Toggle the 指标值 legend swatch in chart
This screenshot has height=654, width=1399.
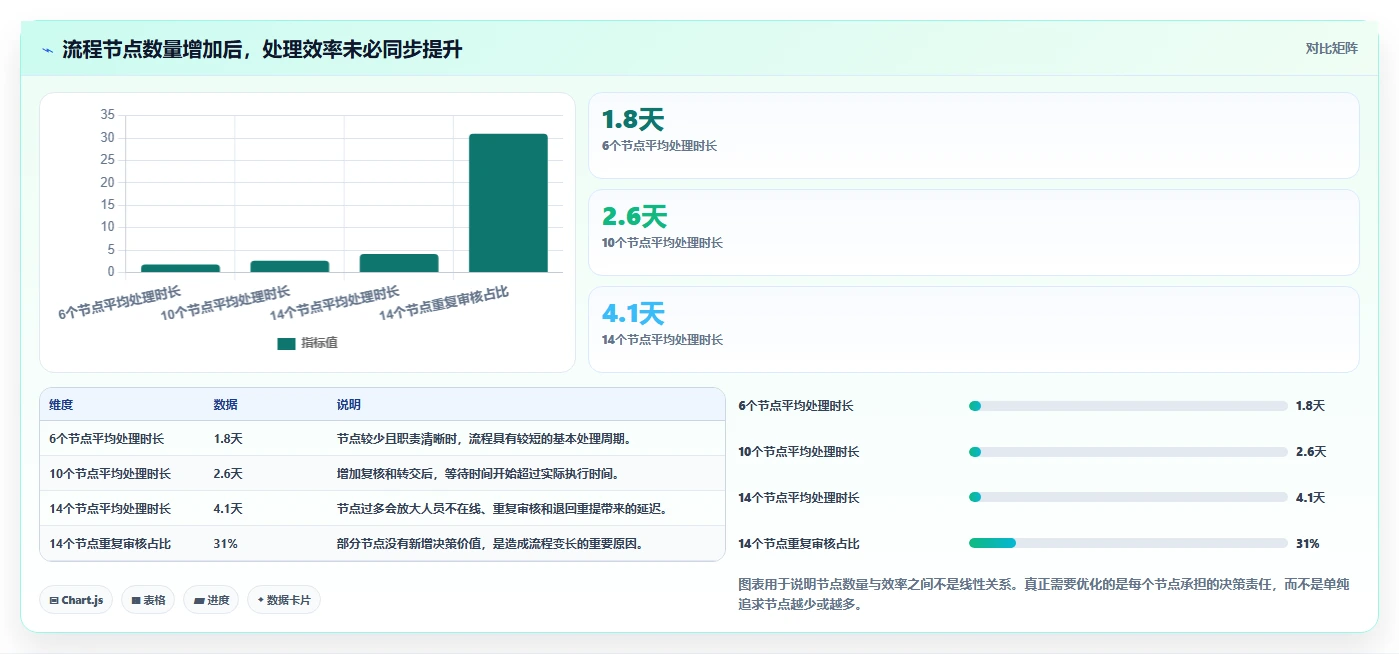pyautogui.click(x=286, y=343)
